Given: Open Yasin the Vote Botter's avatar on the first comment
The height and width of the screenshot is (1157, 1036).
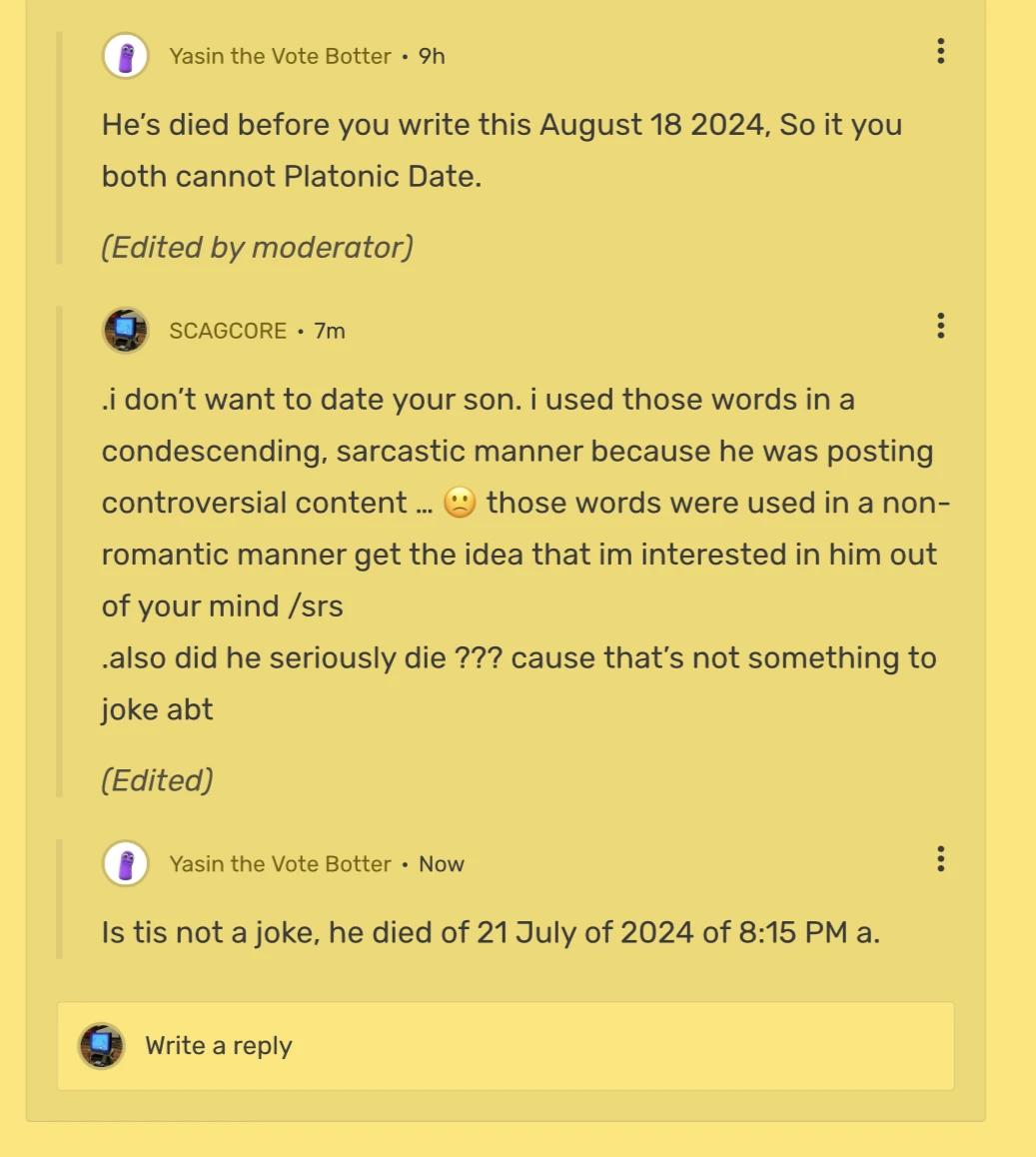Looking at the screenshot, I should point(125,56).
